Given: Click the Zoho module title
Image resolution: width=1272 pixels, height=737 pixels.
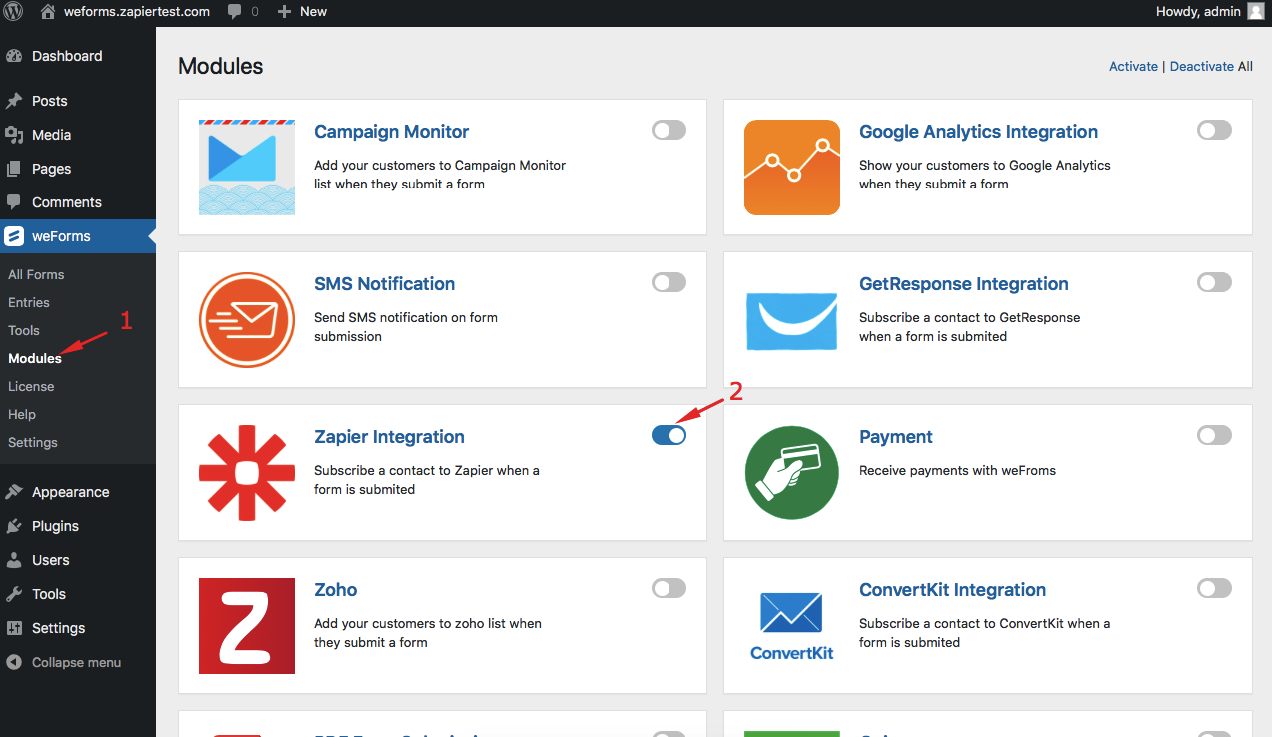Looking at the screenshot, I should pyautogui.click(x=335, y=590).
